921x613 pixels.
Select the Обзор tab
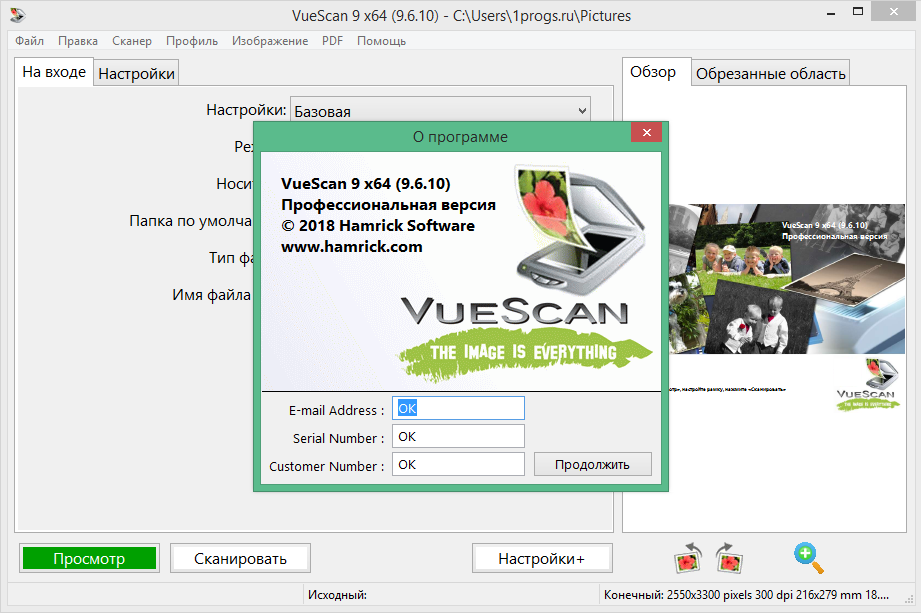point(656,72)
